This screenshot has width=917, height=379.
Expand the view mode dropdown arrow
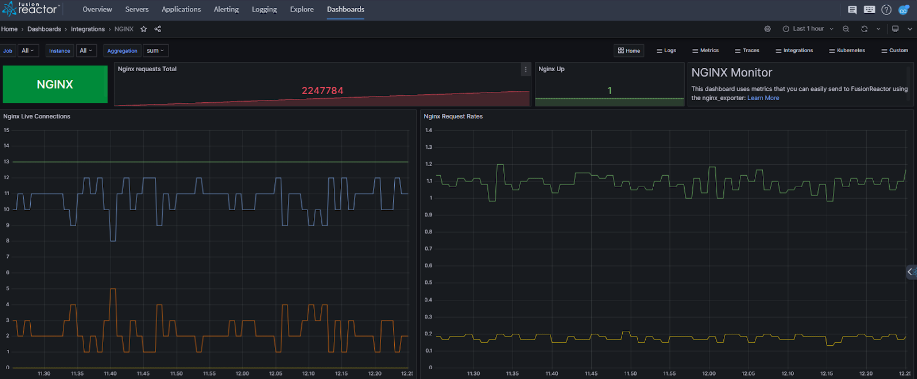click(909, 29)
